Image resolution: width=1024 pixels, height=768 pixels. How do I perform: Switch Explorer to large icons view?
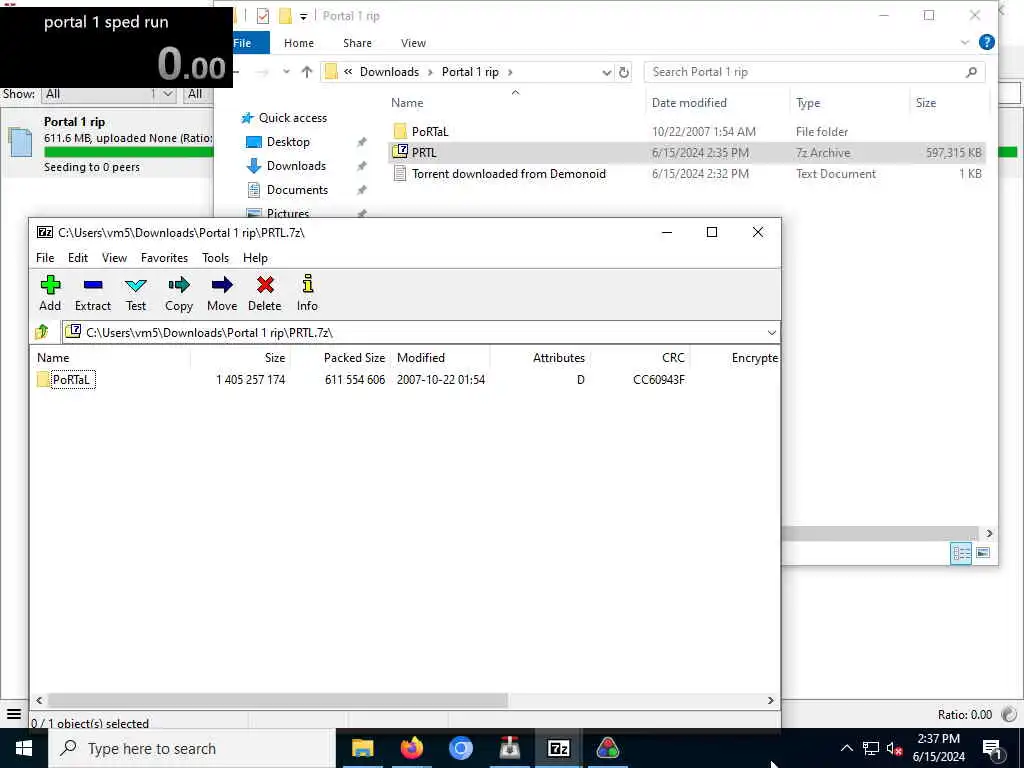(982, 554)
